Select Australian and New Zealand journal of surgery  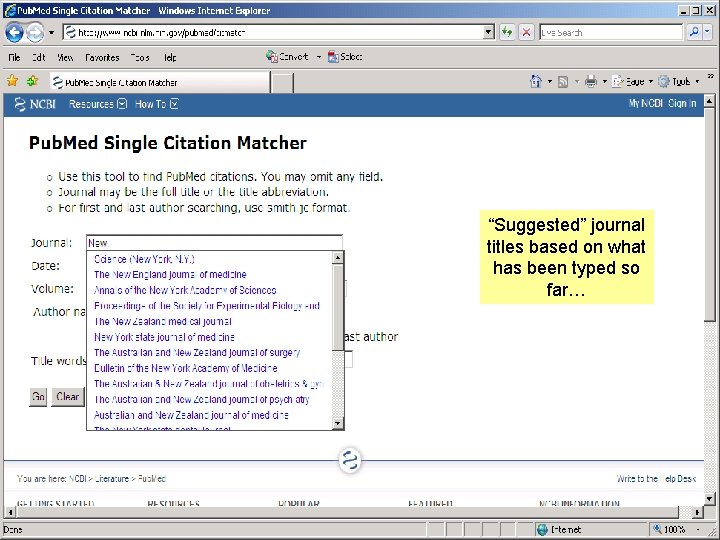tap(197, 353)
